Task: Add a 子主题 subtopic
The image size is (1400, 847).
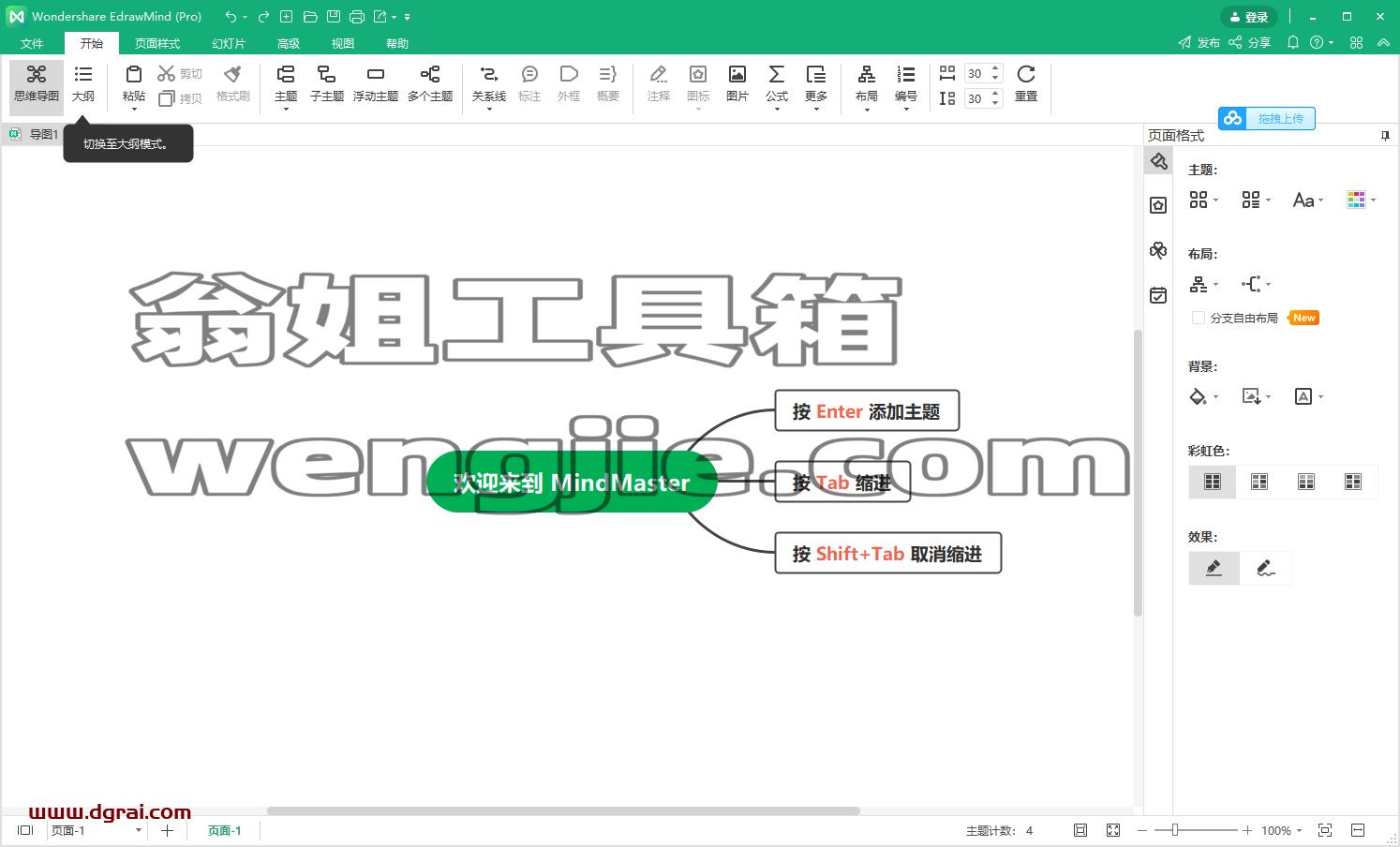Action: pos(327,84)
